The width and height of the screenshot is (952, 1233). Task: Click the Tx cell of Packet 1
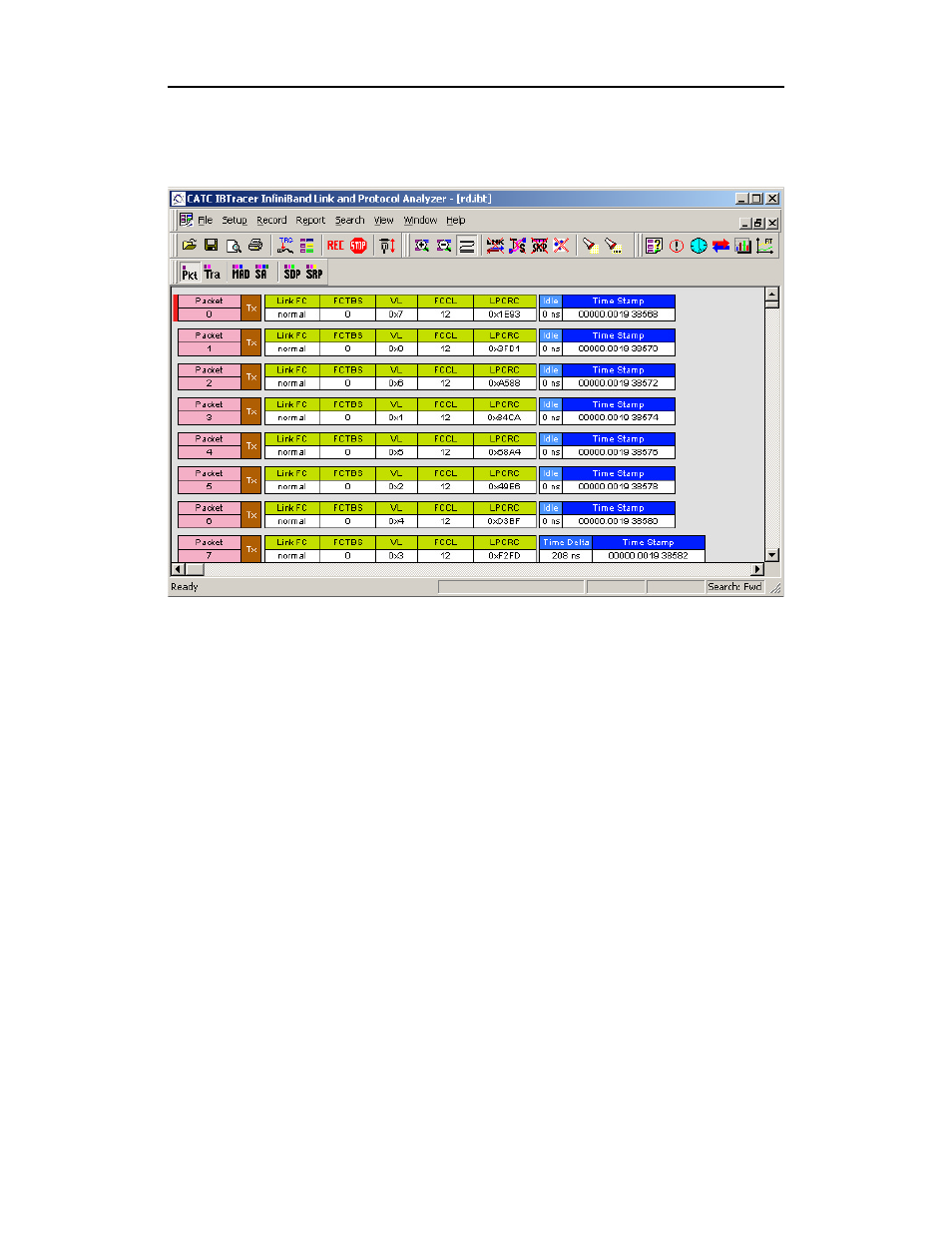pos(251,342)
